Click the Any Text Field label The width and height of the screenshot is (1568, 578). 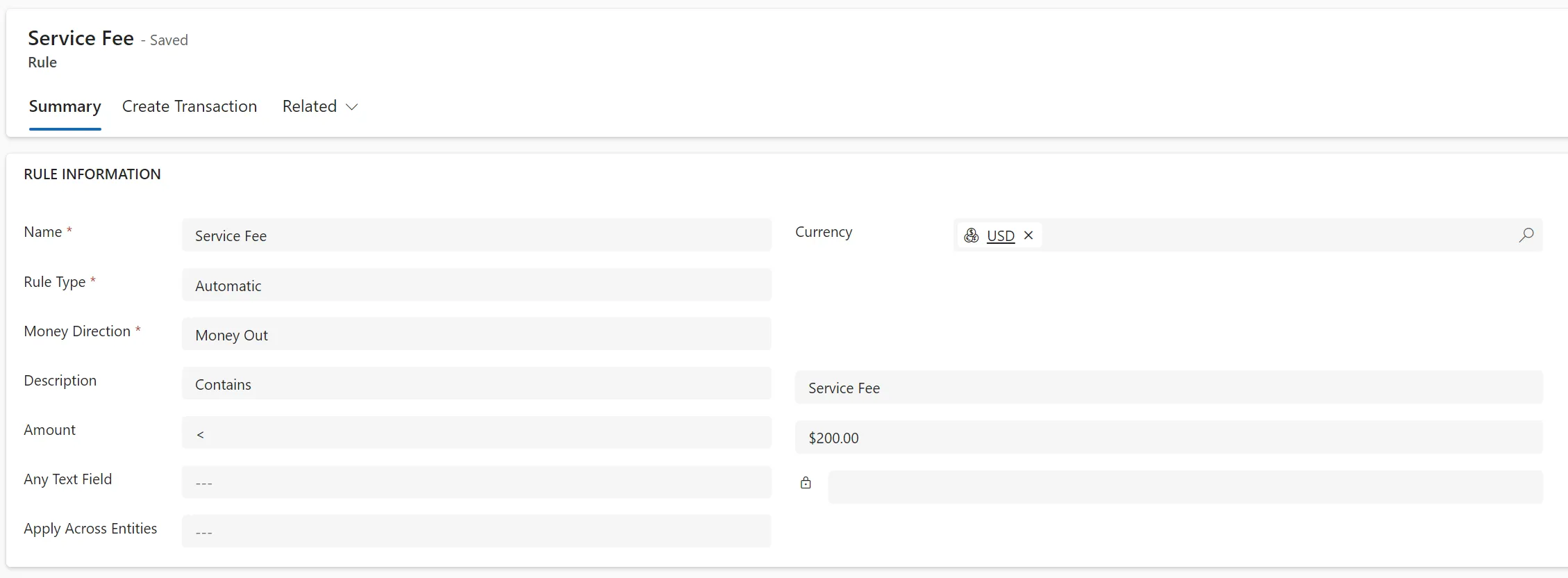click(68, 479)
